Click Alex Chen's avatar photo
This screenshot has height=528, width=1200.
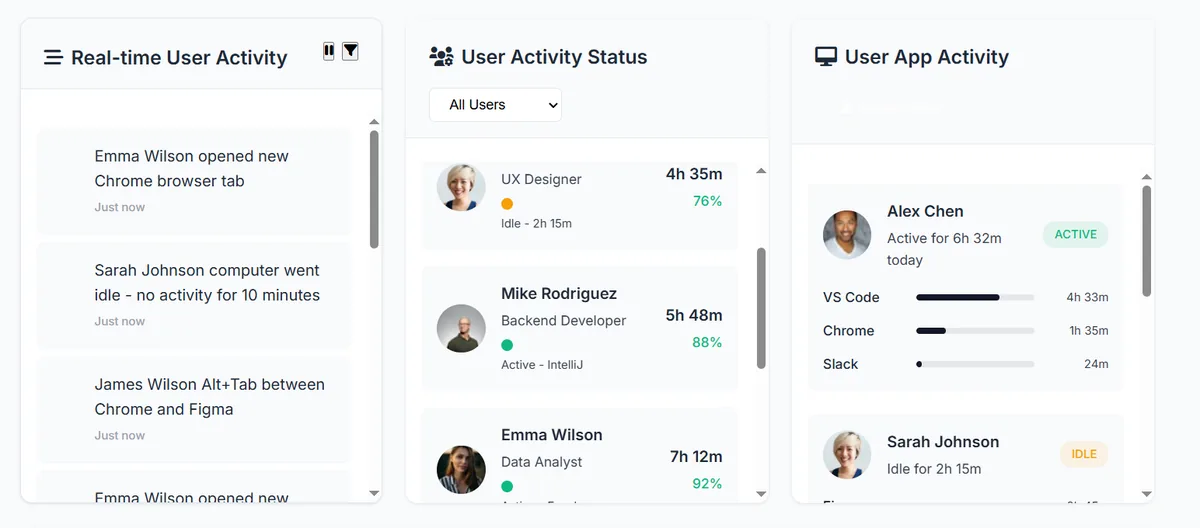[847, 235]
